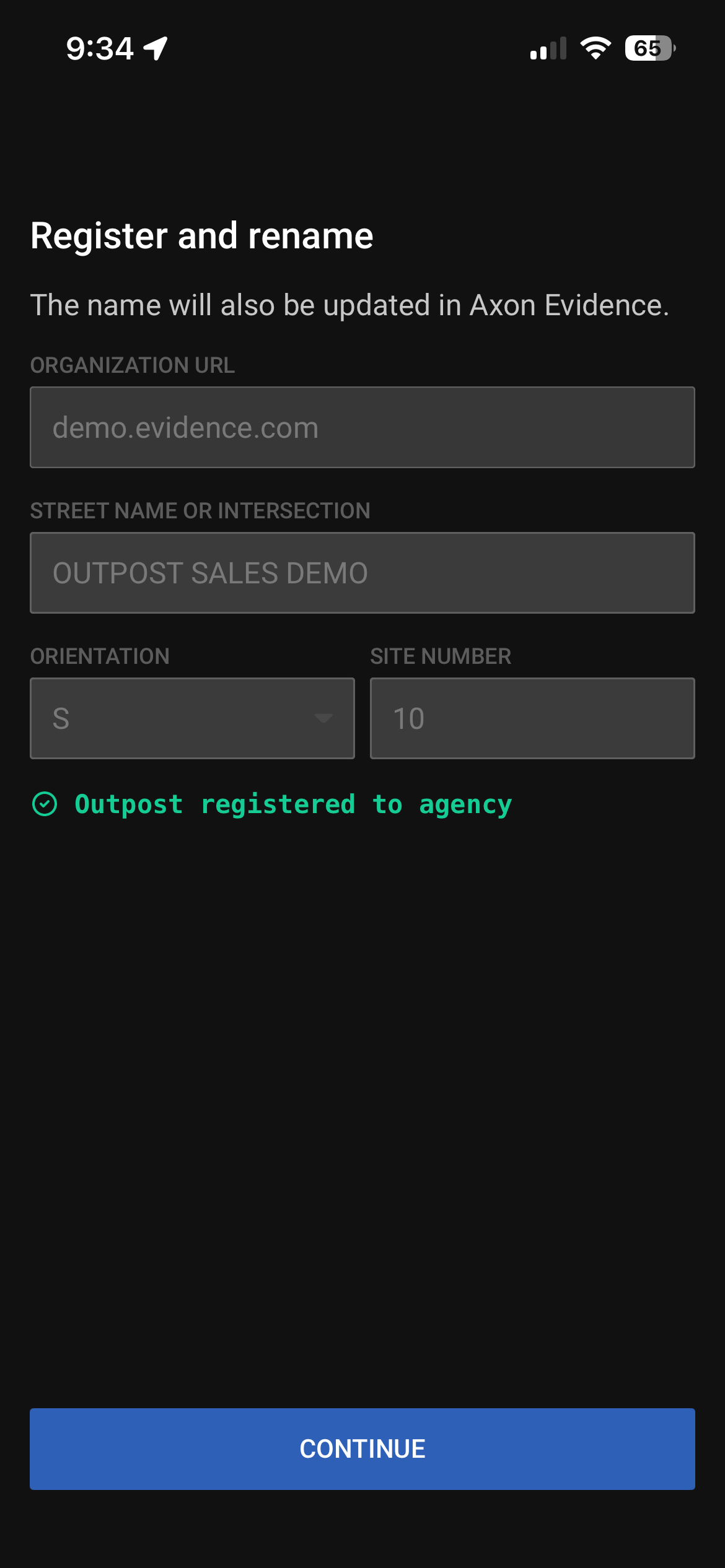Viewport: 725px width, 1568px height.
Task: Open the Orientation dropdown showing S
Action: 192,718
